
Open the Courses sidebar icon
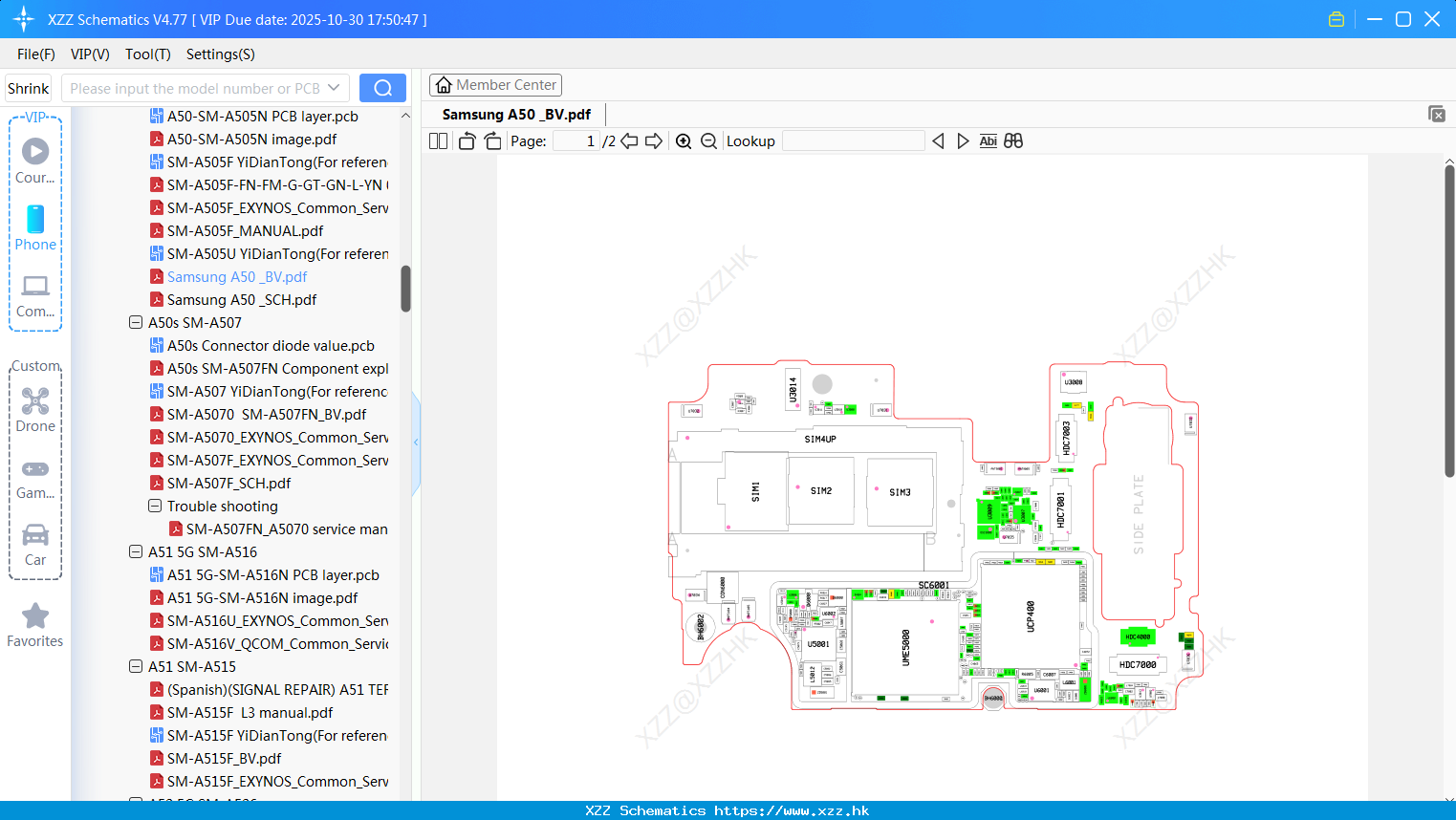click(35, 161)
